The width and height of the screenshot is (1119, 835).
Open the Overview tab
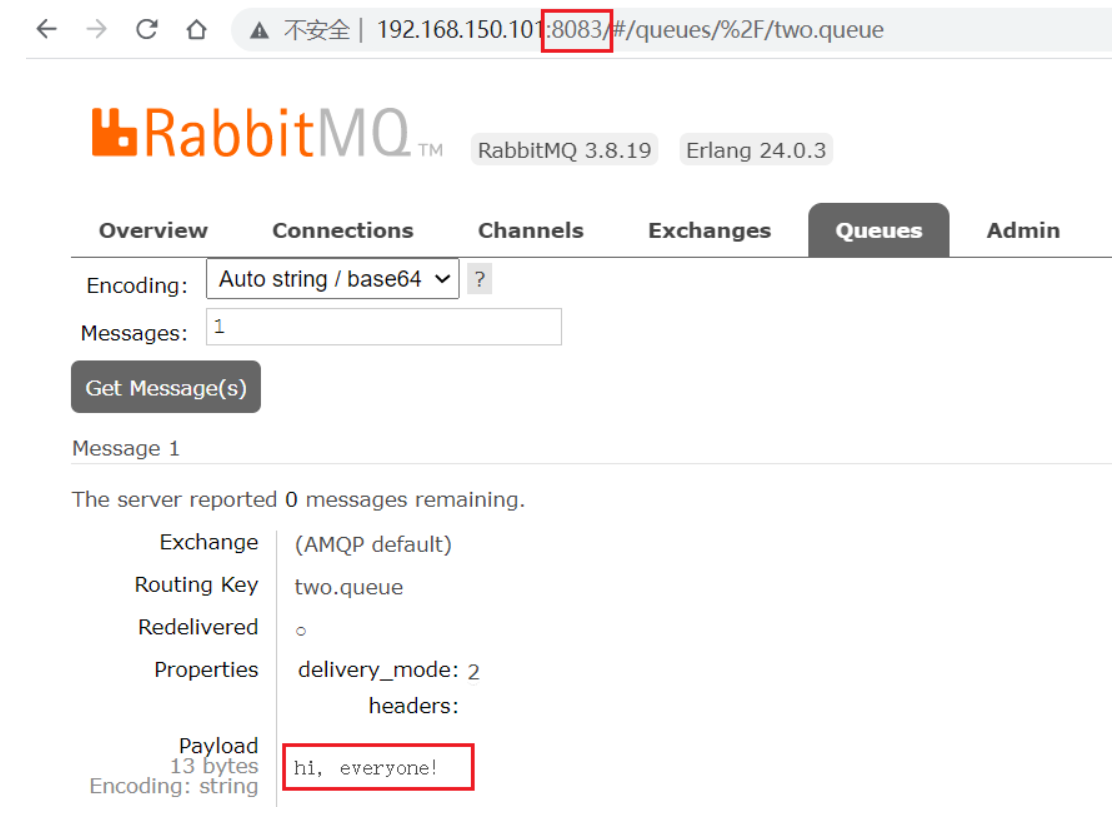[x=153, y=231]
